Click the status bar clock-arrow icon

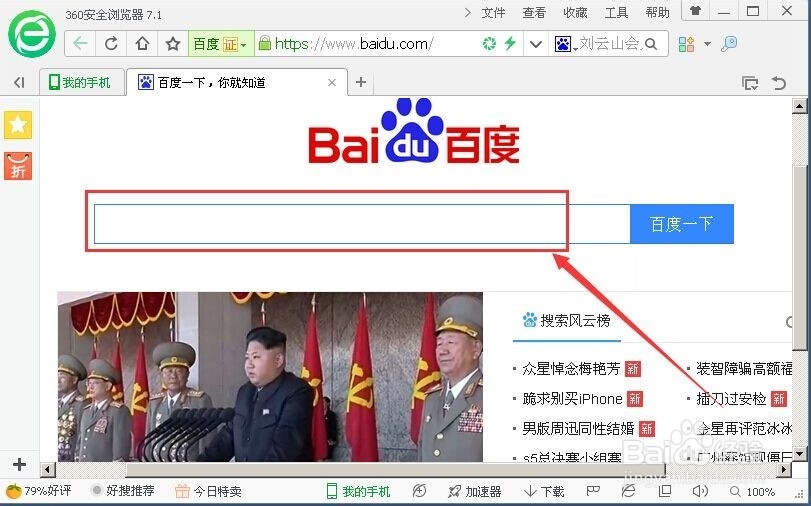tap(419, 490)
